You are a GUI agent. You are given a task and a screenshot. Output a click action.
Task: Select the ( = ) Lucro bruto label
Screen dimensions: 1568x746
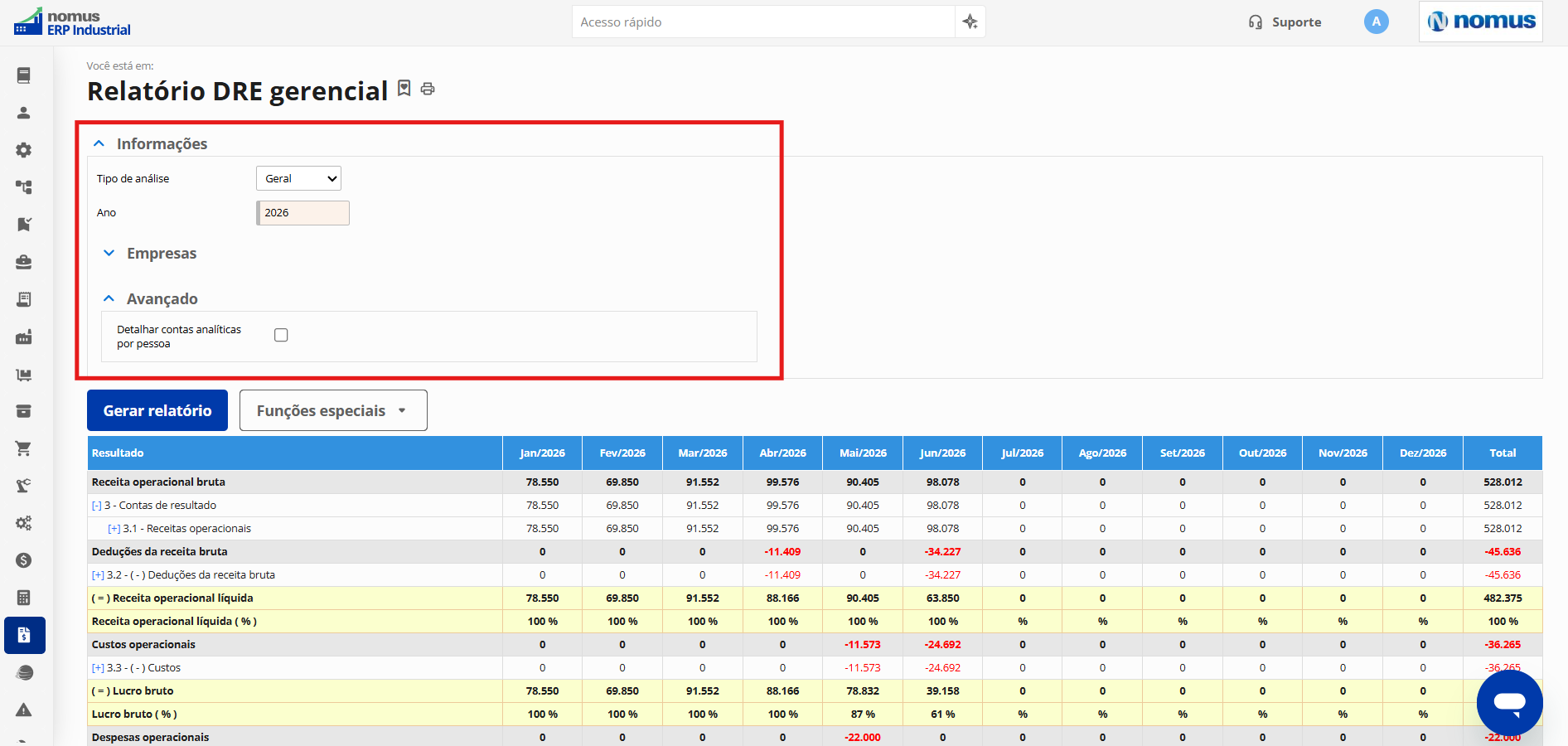pos(133,691)
